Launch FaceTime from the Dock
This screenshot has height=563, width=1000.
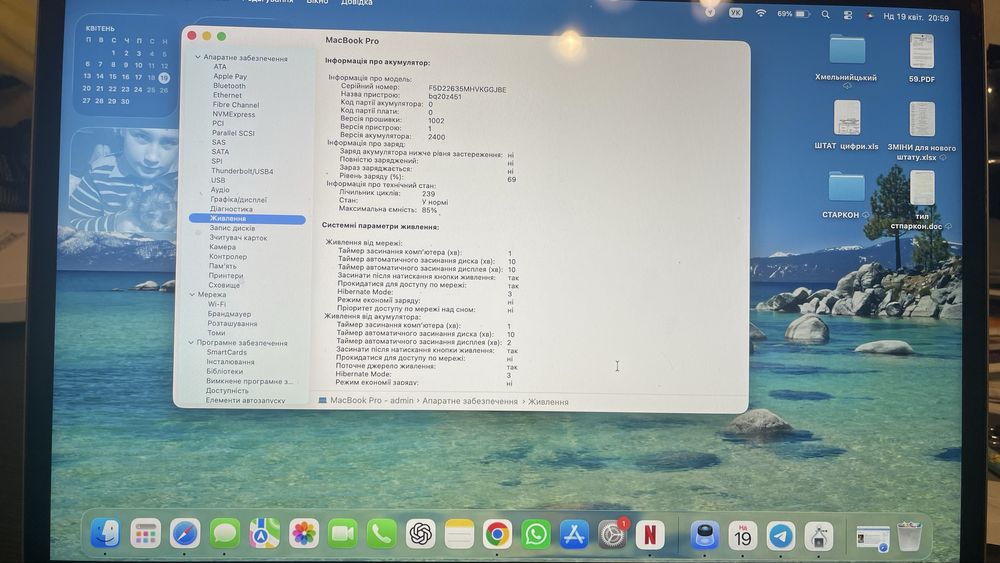(x=342, y=534)
